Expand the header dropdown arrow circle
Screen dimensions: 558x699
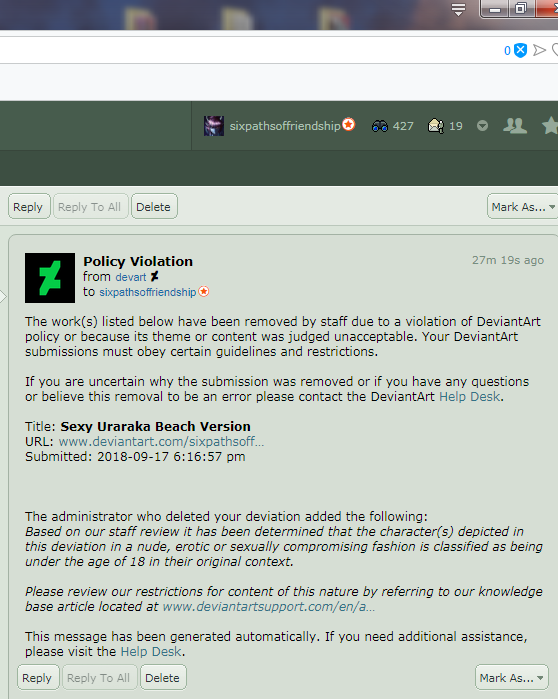pyautogui.click(x=482, y=126)
